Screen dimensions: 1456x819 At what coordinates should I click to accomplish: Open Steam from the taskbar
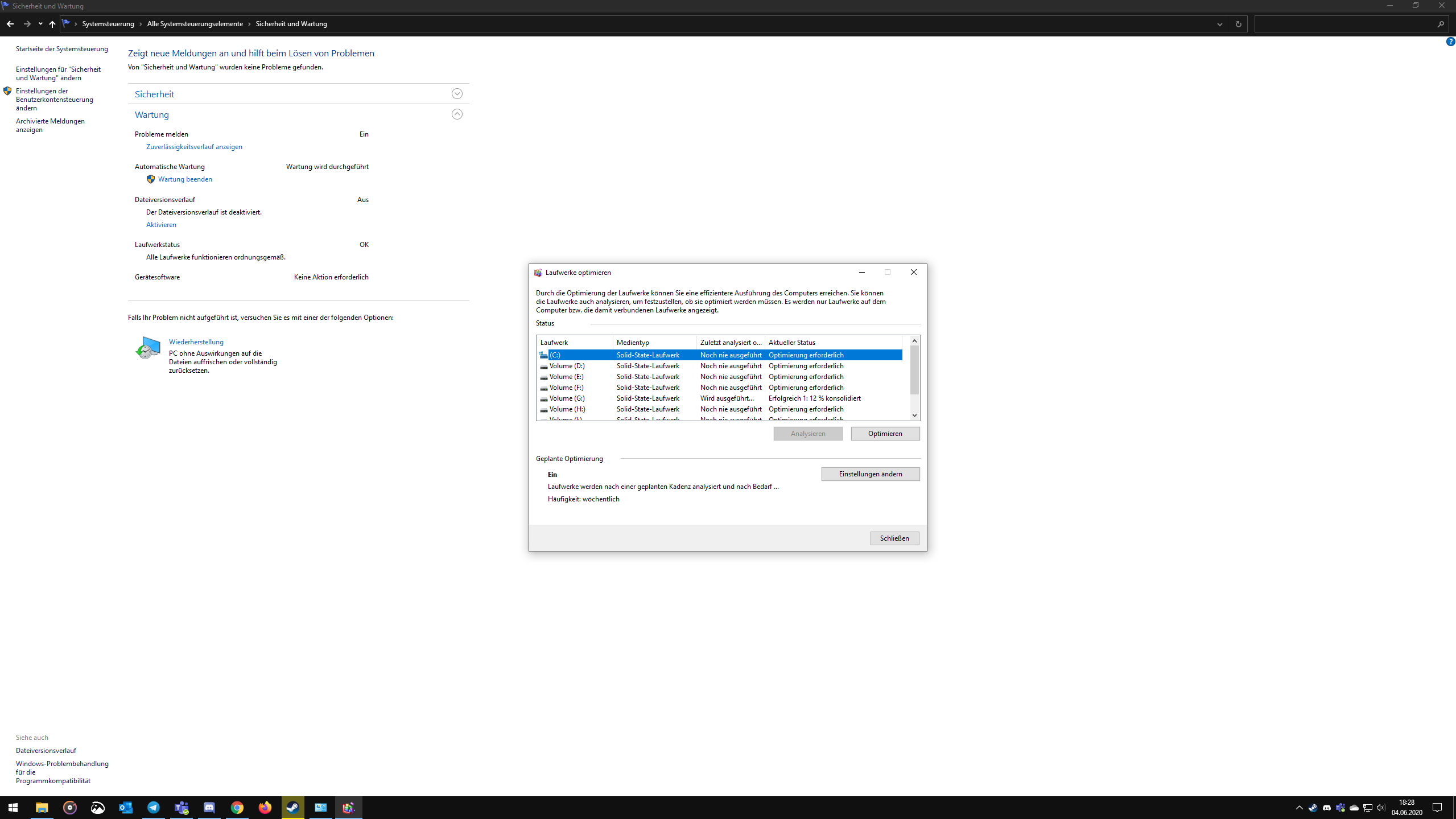pyautogui.click(x=292, y=807)
